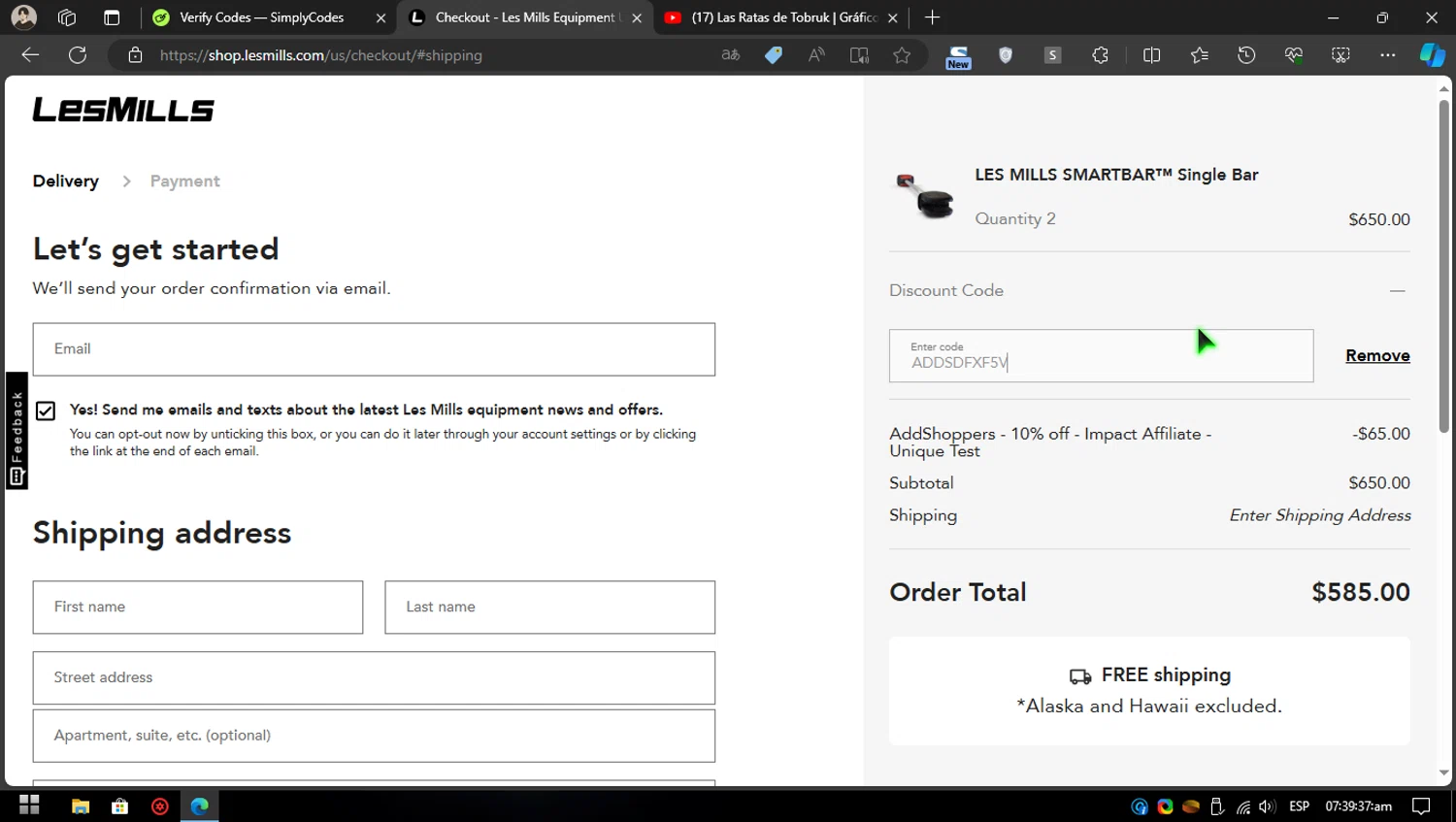Click the Apartment, suite field
This screenshot has width=1456, height=822.
374,736
